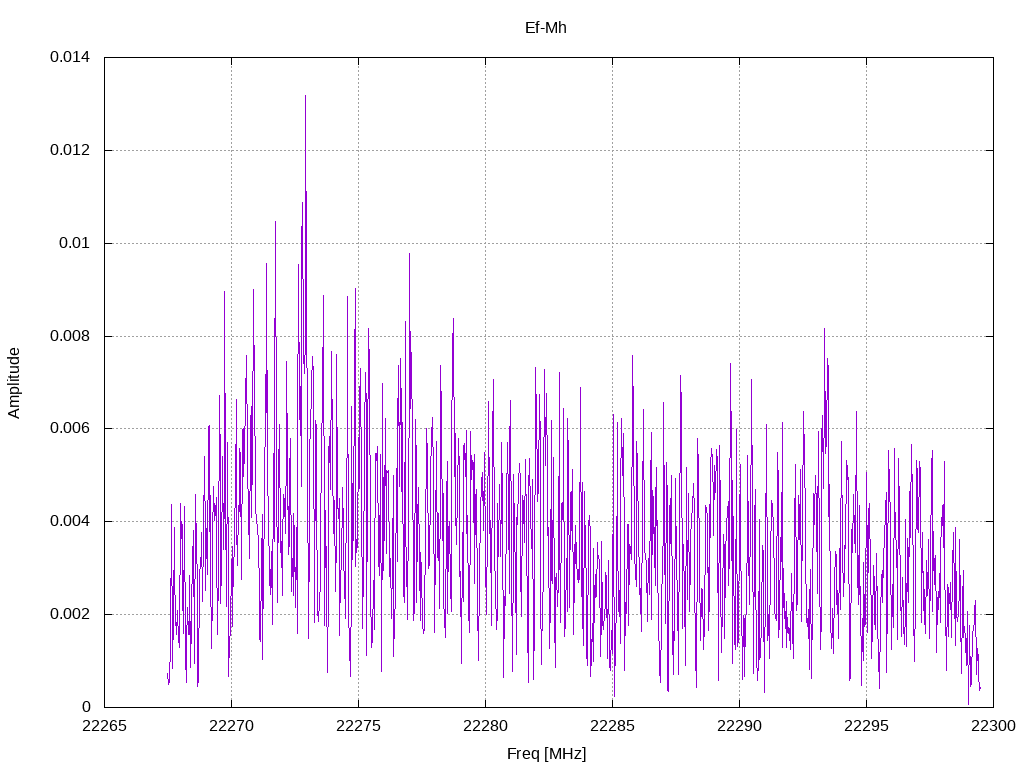Click the x-axis tick value 22265

click(104, 726)
